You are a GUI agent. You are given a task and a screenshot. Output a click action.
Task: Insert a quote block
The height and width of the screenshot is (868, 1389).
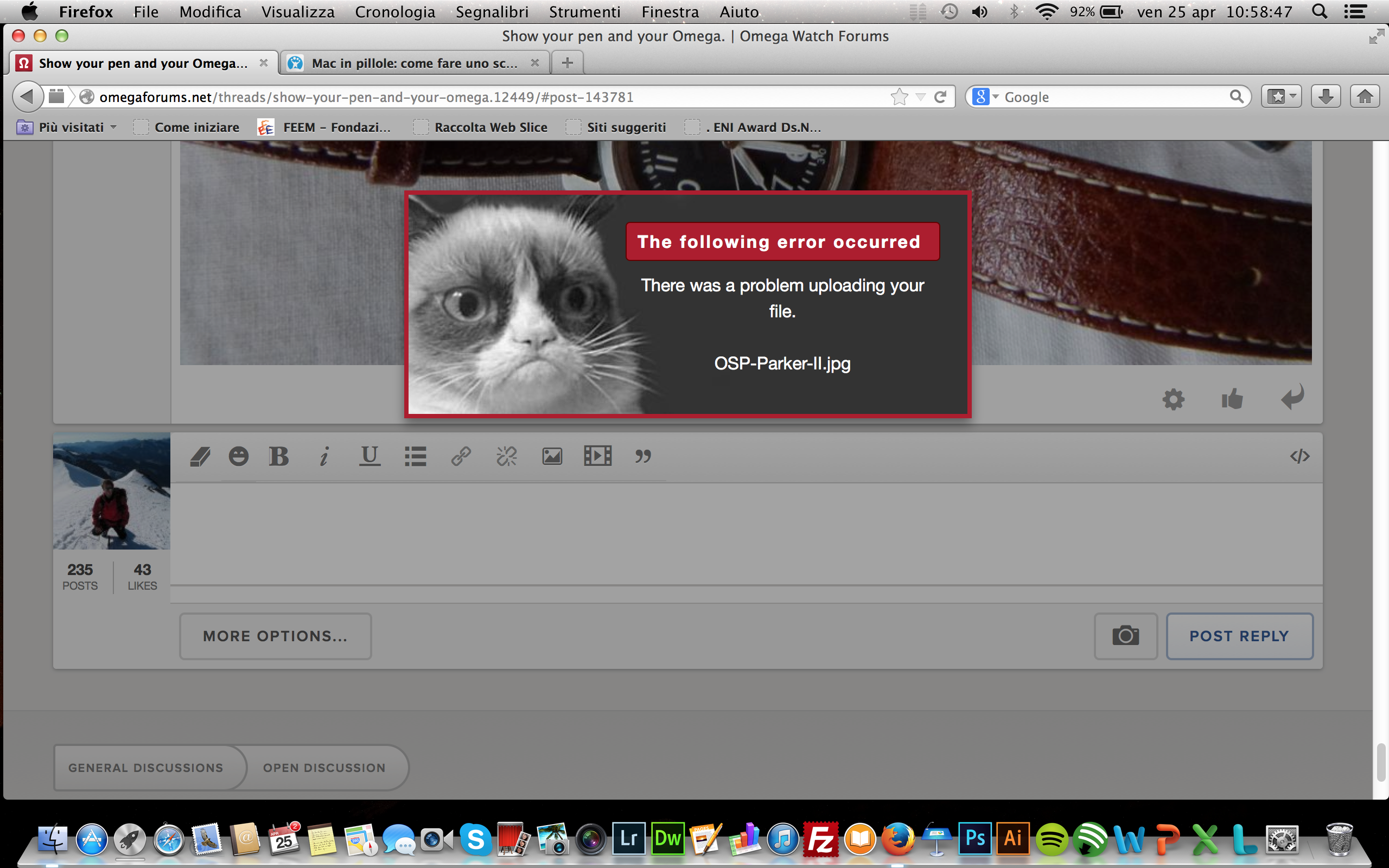(x=643, y=456)
